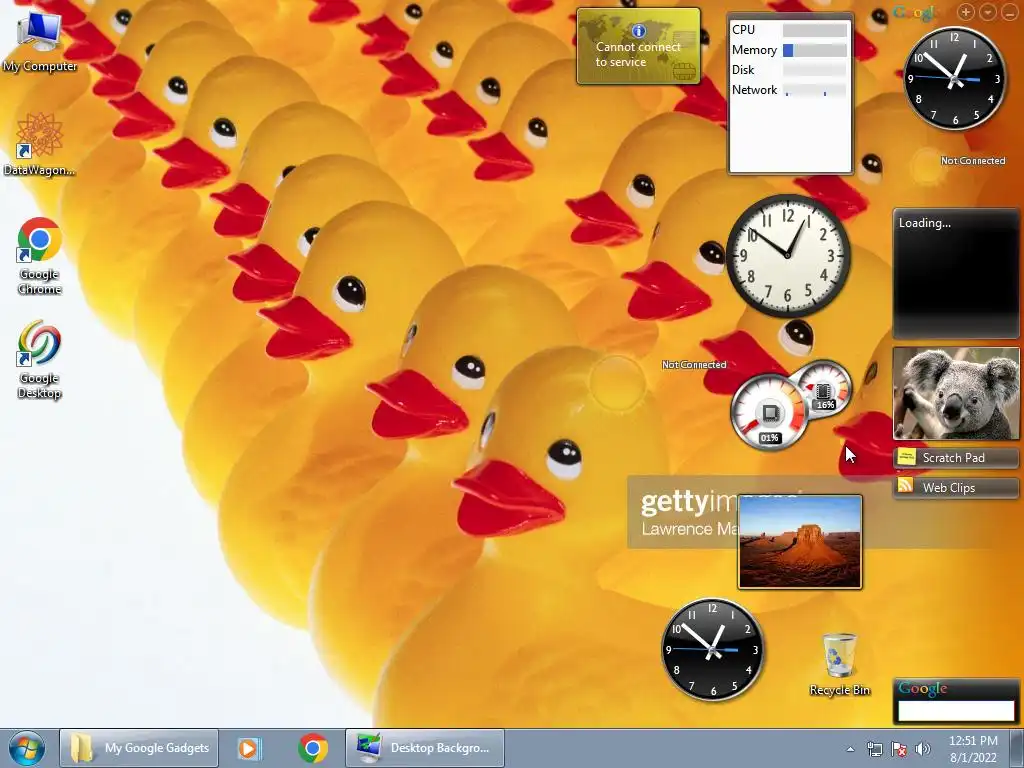
Task: Click the koala photo gadget
Action: tap(956, 393)
